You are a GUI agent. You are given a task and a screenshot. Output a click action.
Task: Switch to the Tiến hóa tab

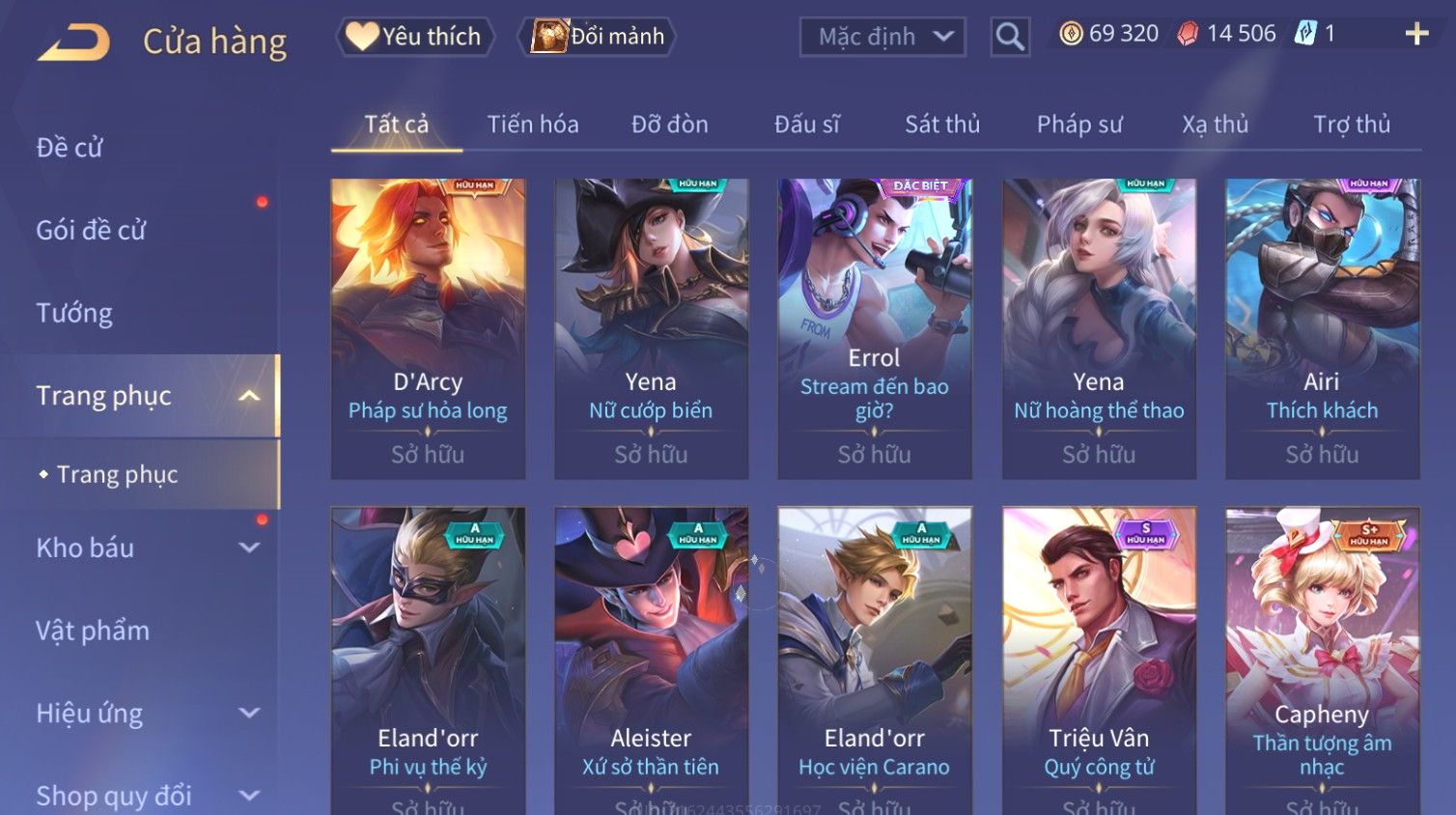(x=533, y=125)
